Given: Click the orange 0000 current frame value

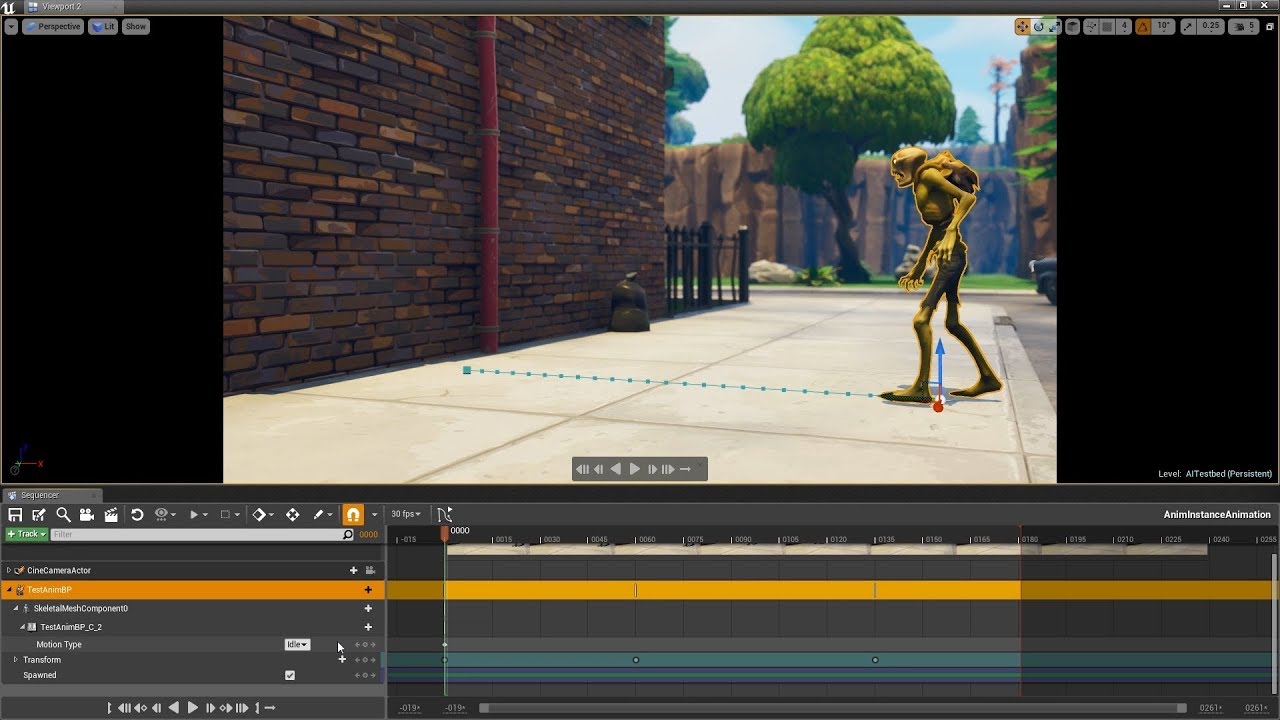Looking at the screenshot, I should (368, 535).
